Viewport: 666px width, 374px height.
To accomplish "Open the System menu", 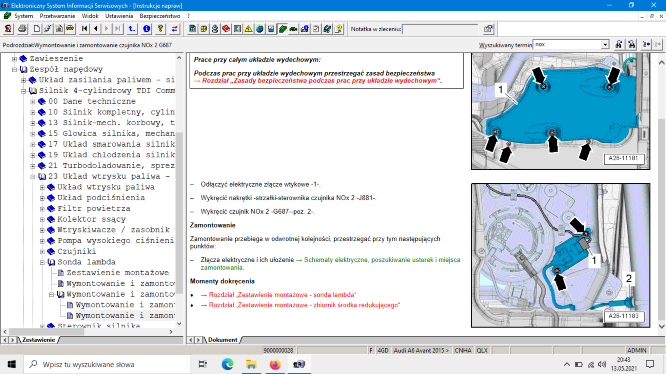I will 23,16.
